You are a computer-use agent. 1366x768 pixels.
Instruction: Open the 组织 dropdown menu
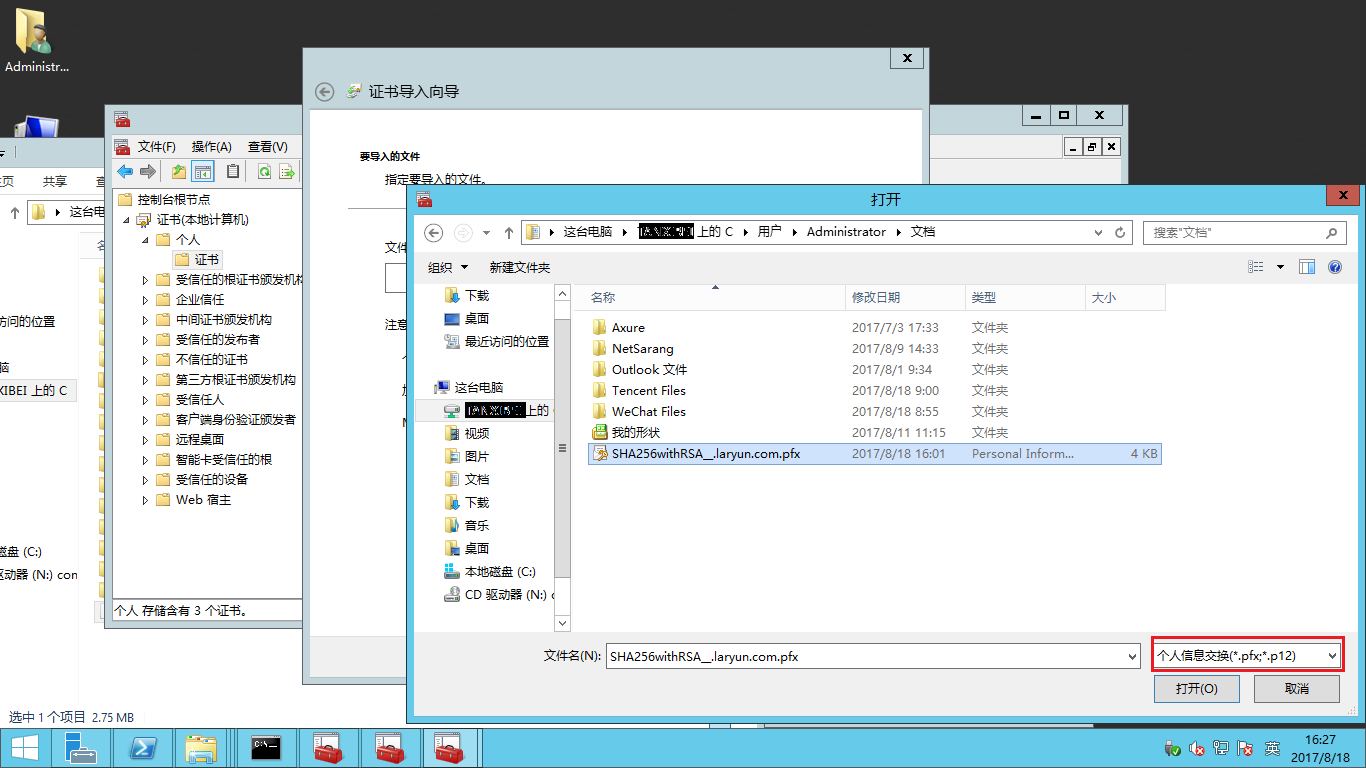[447, 267]
